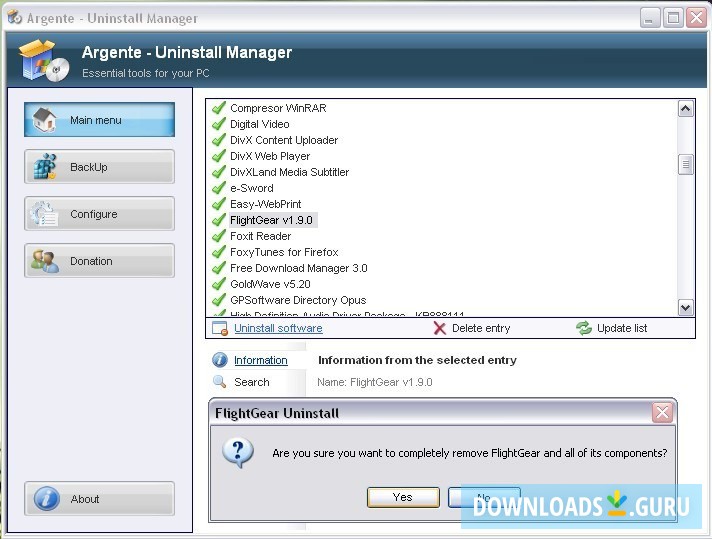
Task: Click green check next to FlightGear v1.9.0
Action: [x=219, y=220]
